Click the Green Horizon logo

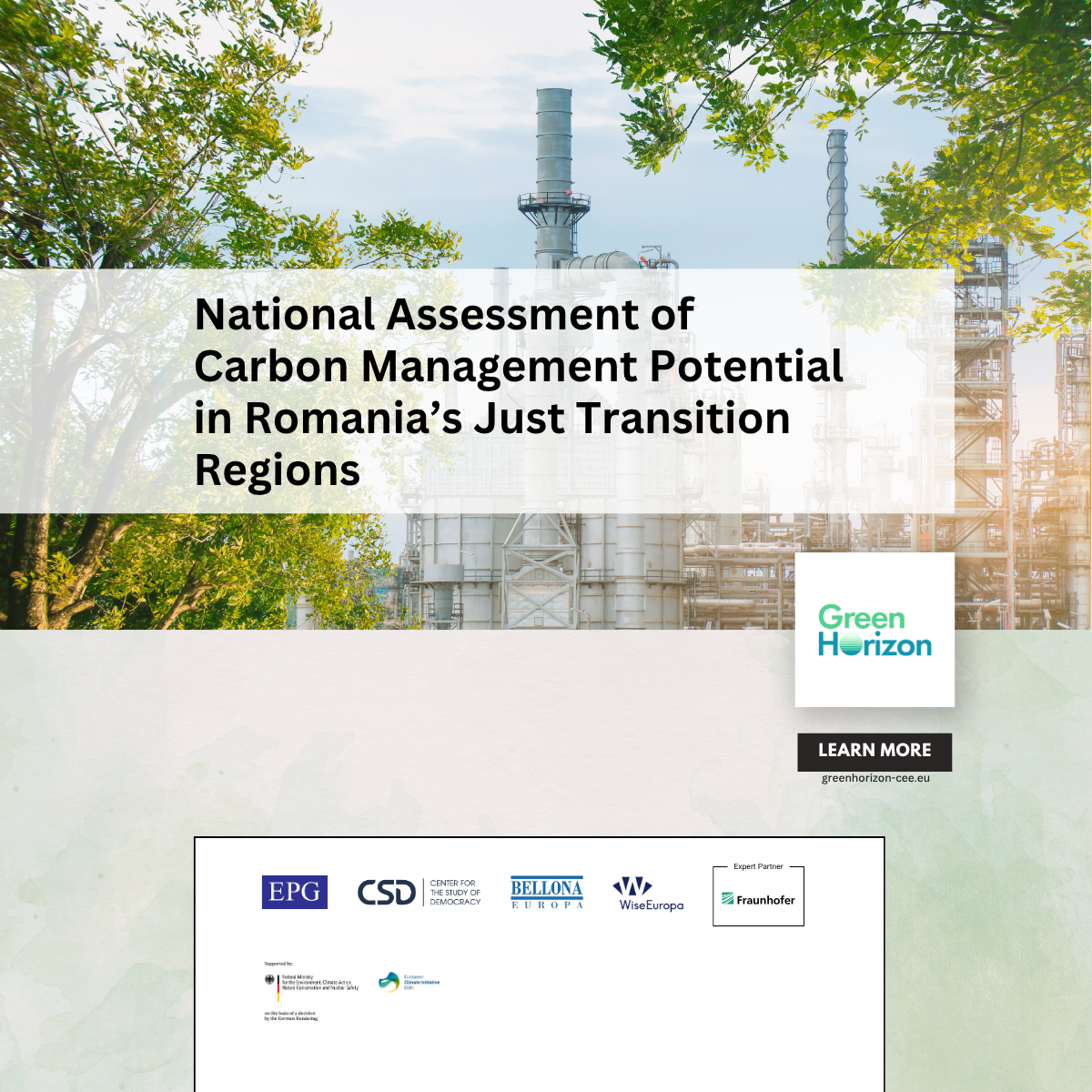(x=875, y=630)
